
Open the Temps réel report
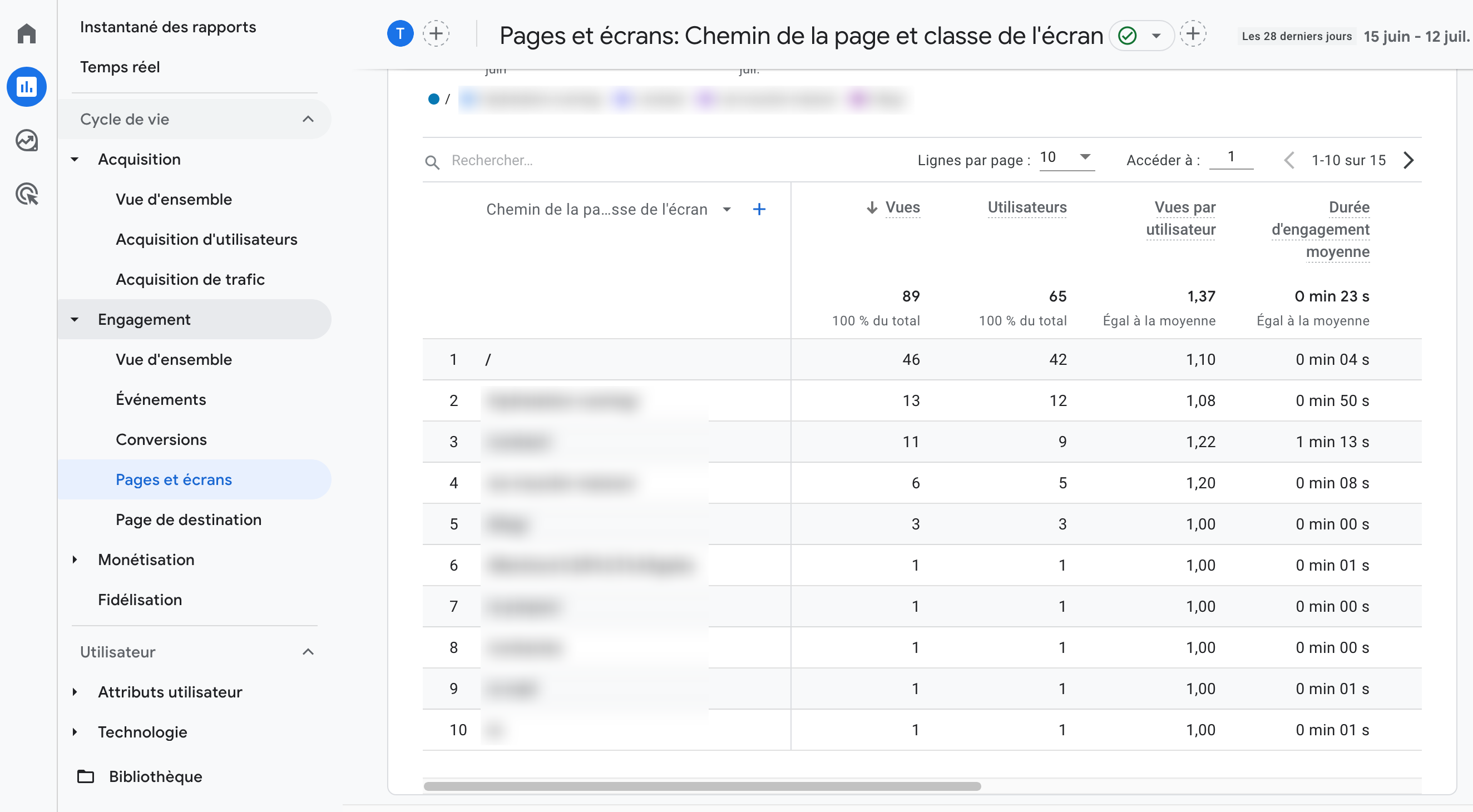click(120, 67)
